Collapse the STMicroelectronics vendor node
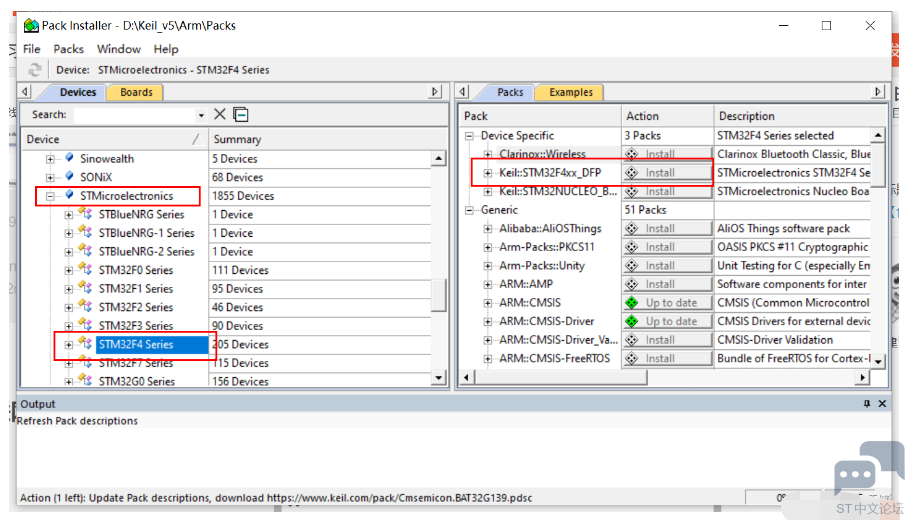913x524 pixels. click(x=51, y=196)
